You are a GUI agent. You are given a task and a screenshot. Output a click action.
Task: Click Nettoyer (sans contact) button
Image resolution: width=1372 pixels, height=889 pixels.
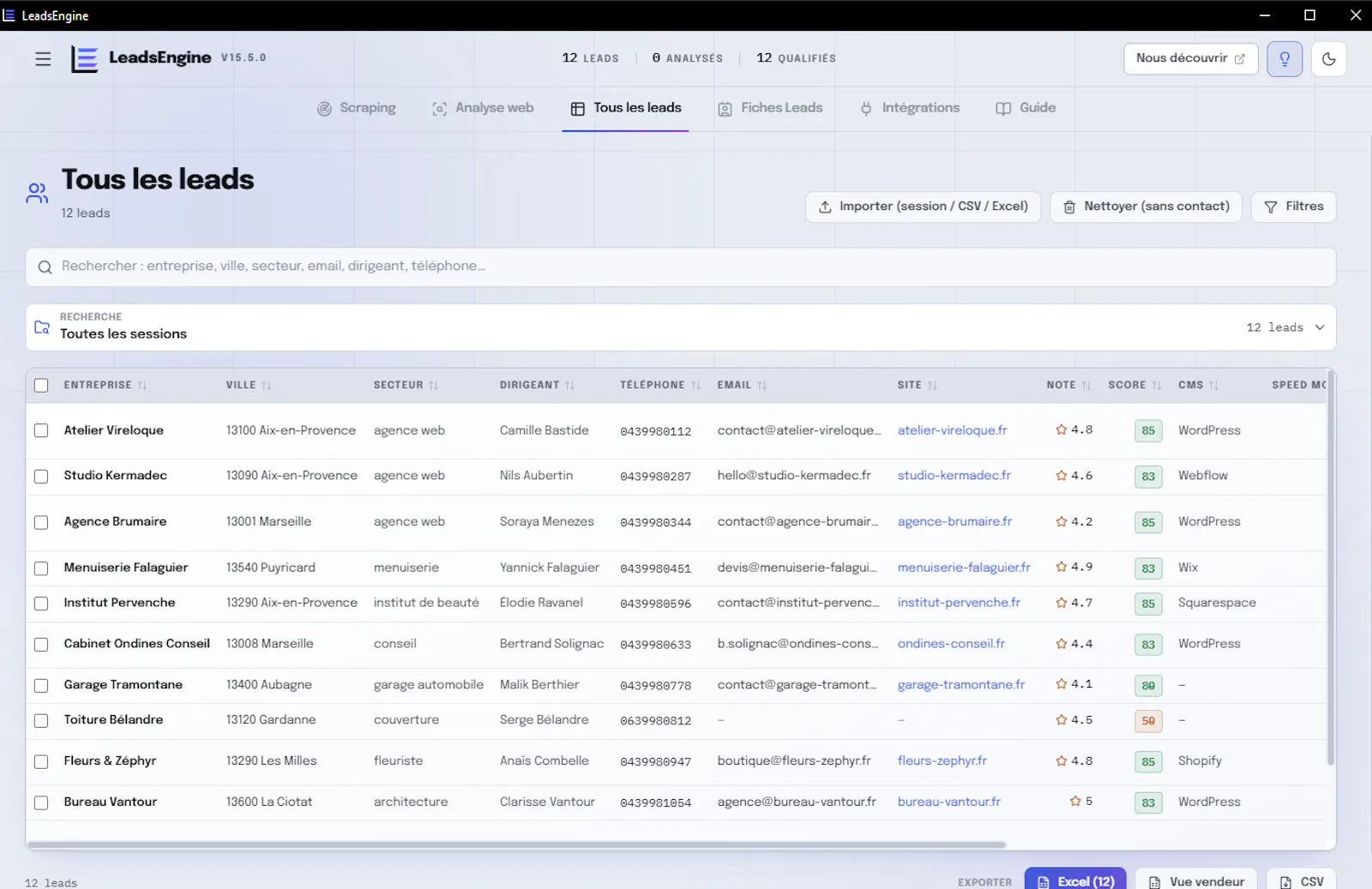[1146, 207]
